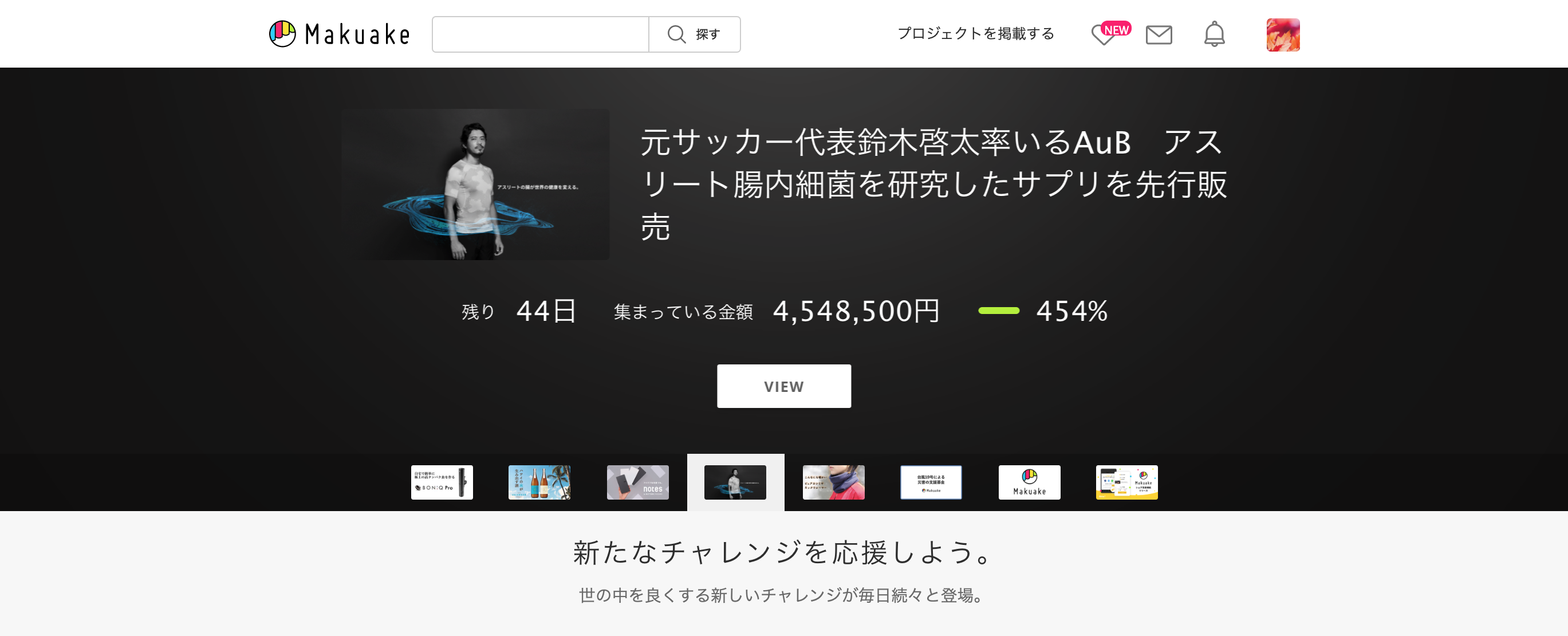Open the messages envelope icon

(x=1159, y=35)
